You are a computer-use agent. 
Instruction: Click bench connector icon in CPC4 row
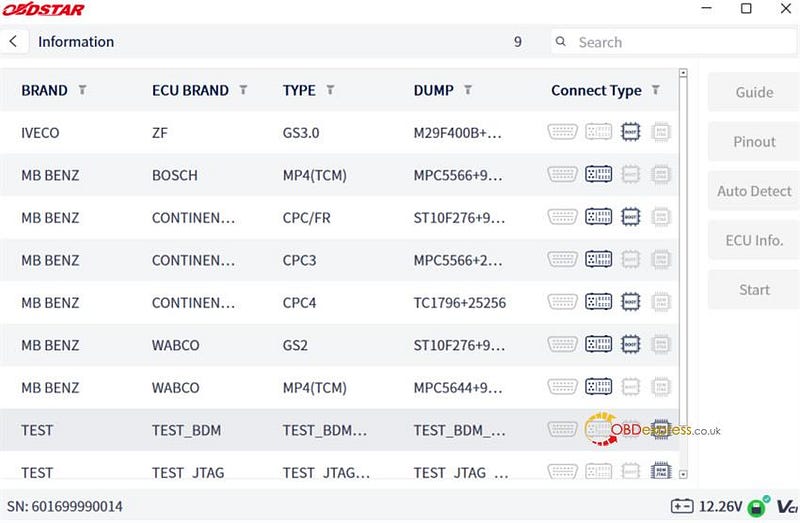point(598,302)
